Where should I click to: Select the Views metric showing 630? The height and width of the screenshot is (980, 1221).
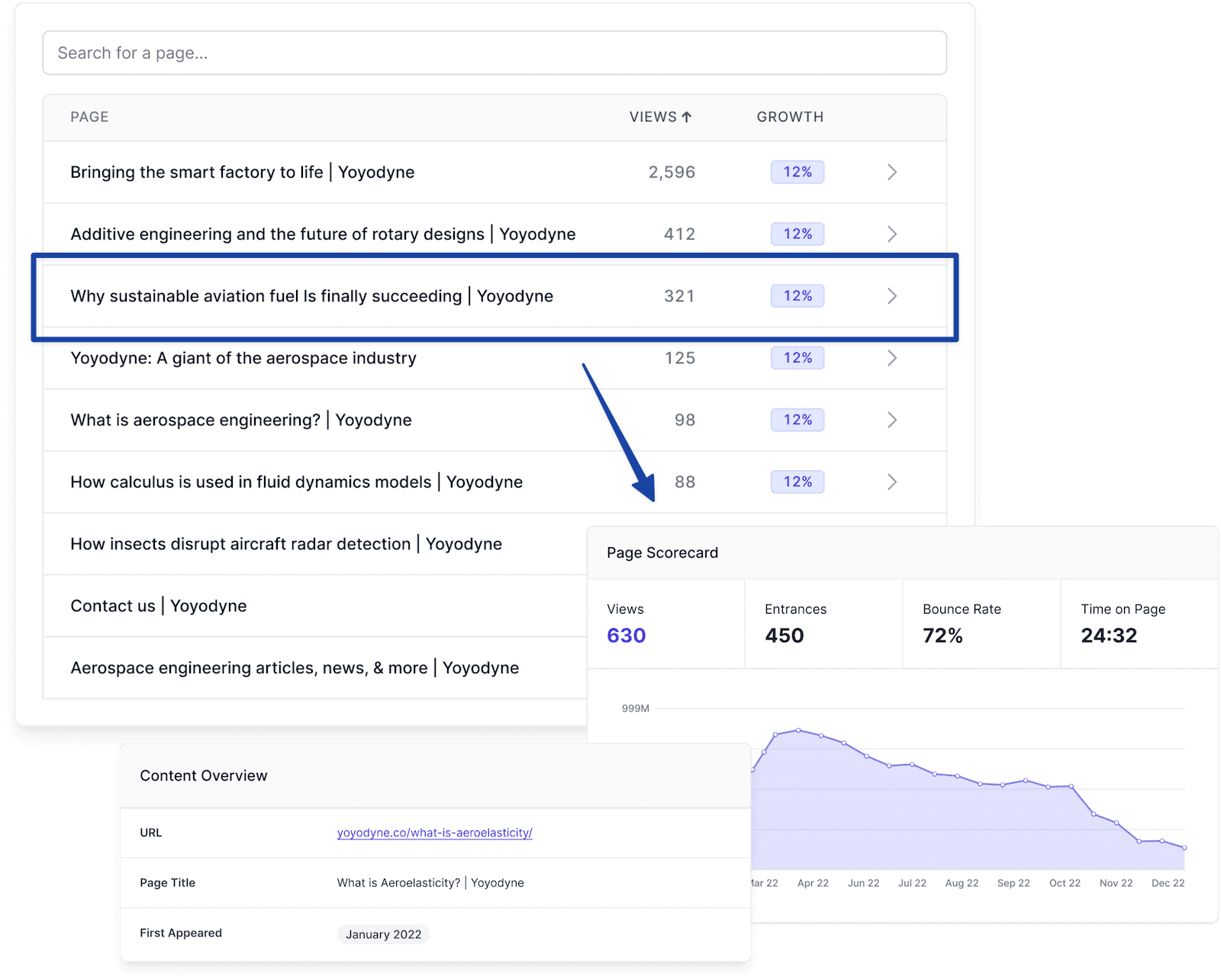pyautogui.click(x=627, y=635)
